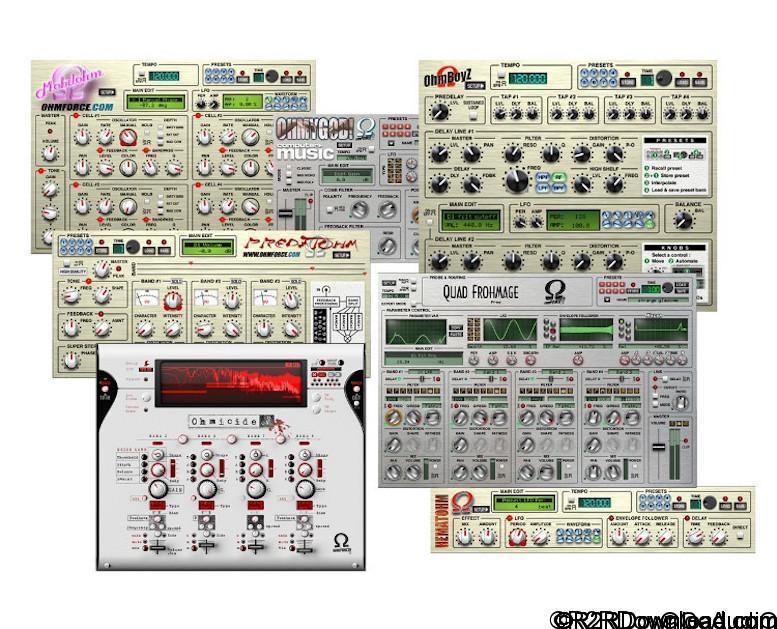The image size is (777, 629).
Task: Click the Tempo display in Mobilohm
Action: (163, 77)
